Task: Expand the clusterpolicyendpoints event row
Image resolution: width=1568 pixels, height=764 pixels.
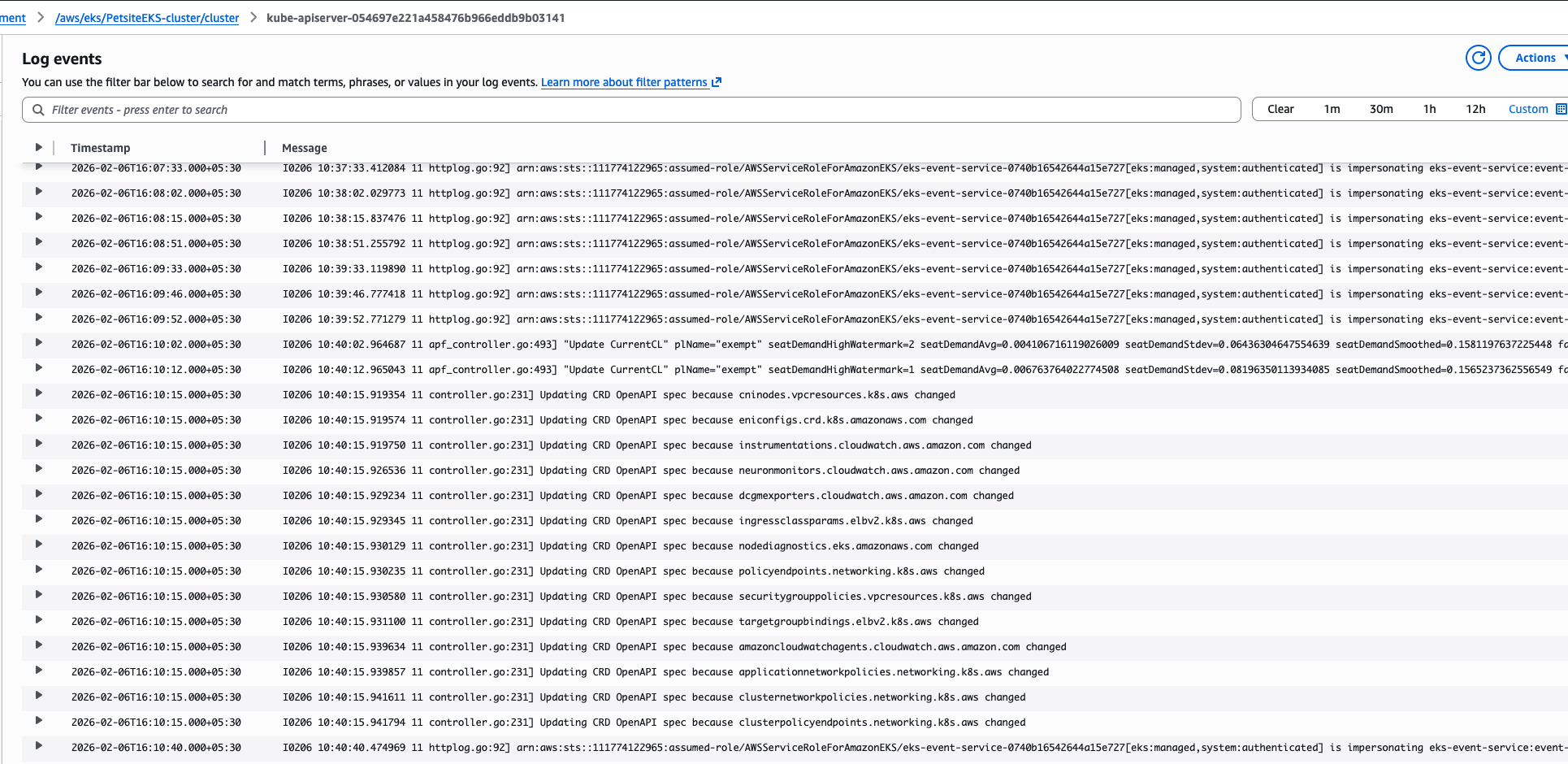Action: click(x=38, y=721)
